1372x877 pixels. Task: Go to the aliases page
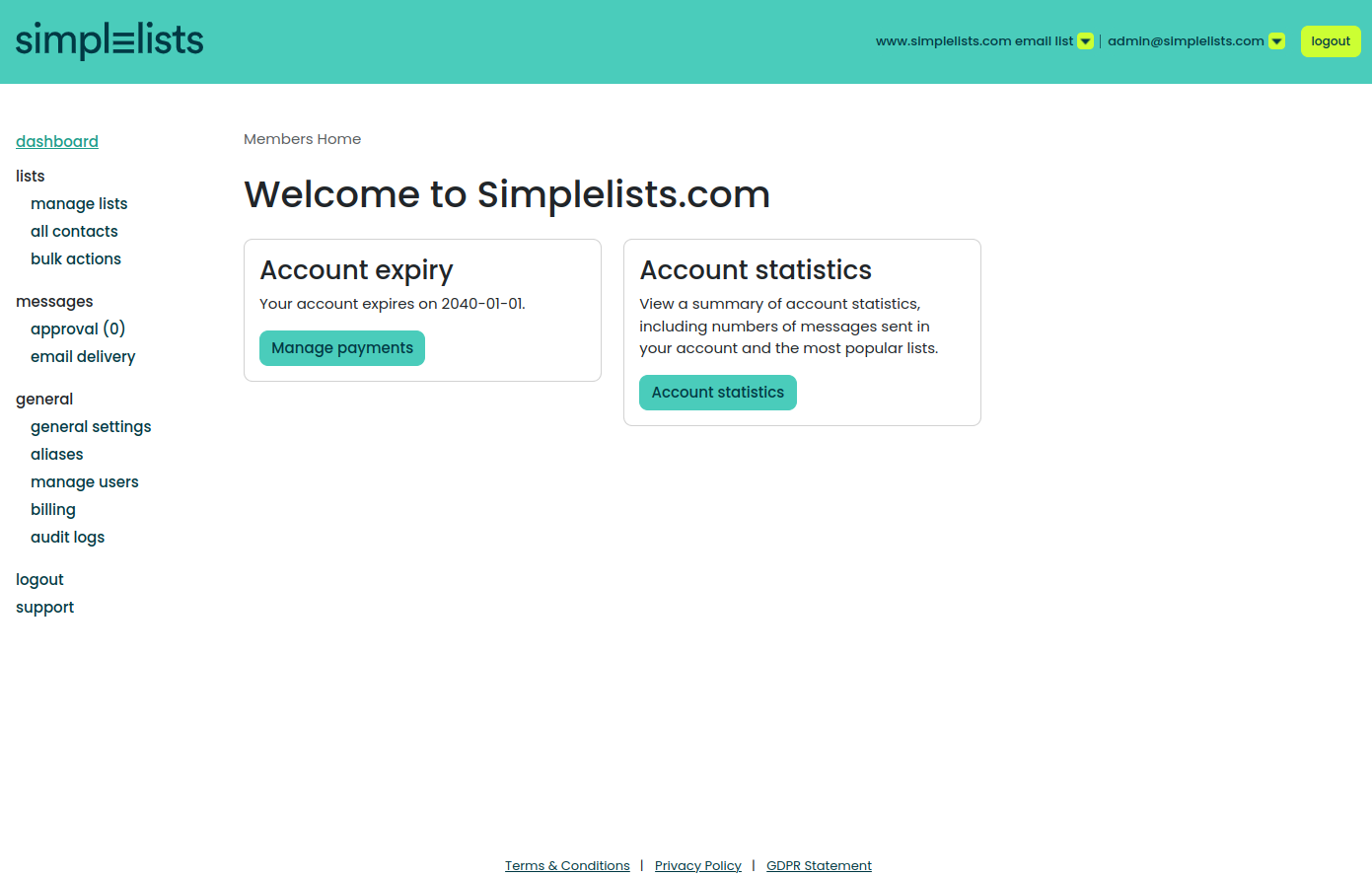click(x=57, y=454)
